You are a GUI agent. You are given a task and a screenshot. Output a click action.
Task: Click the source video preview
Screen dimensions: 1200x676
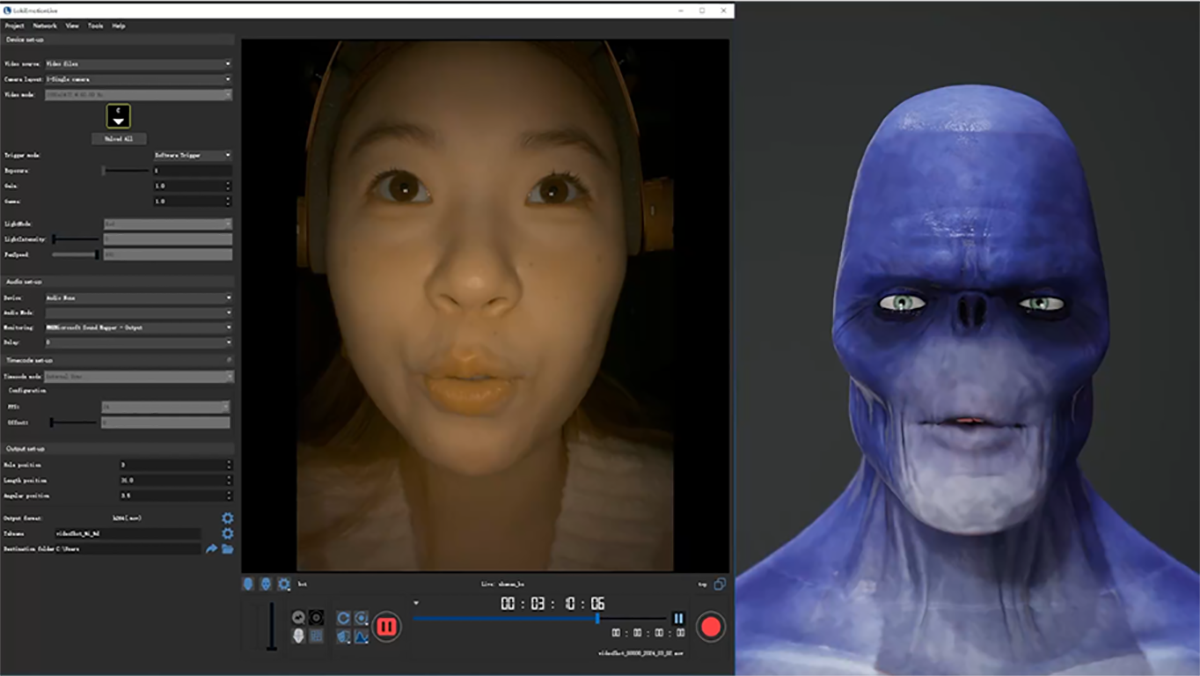(485, 305)
